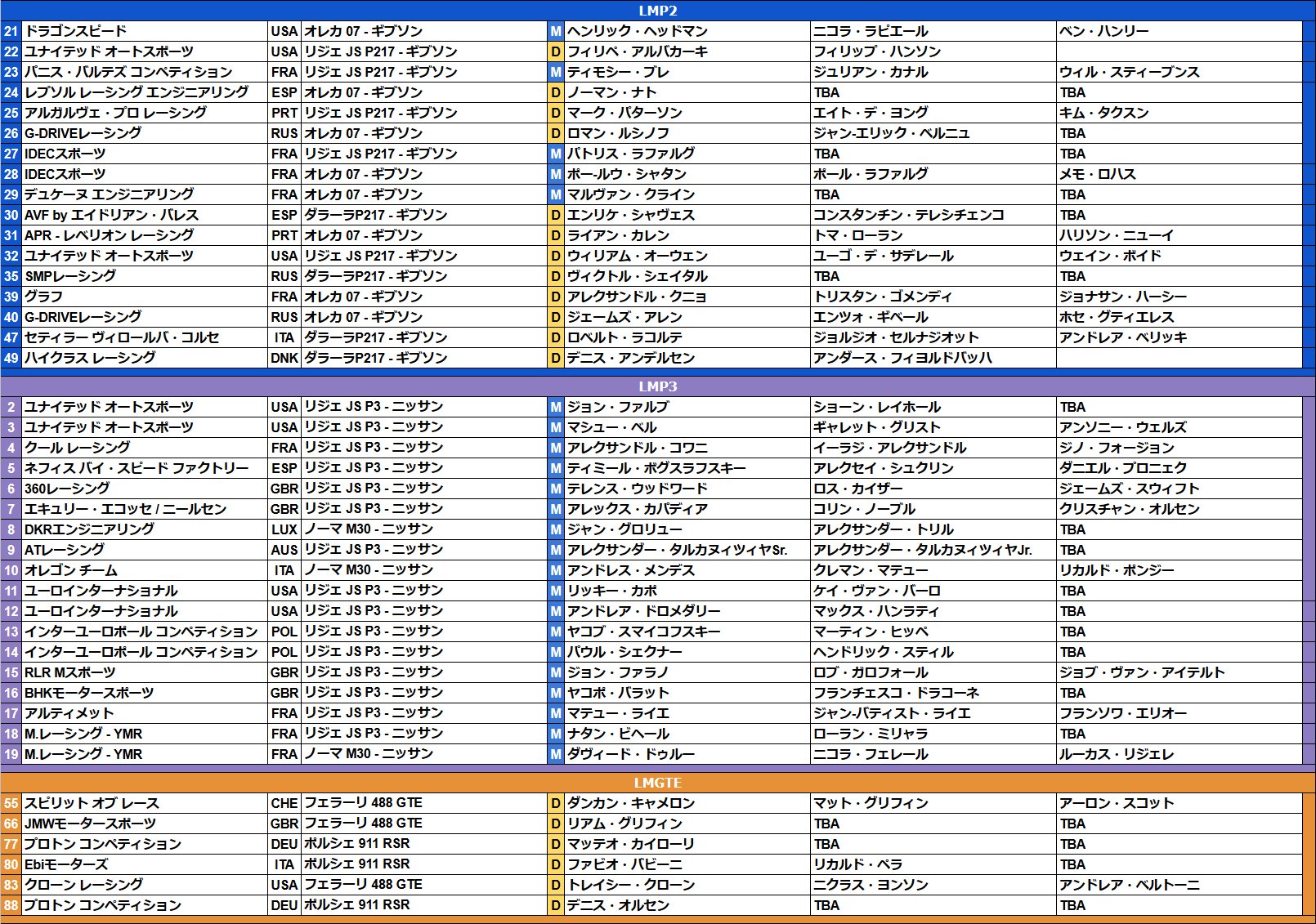Click driver ウィリアム・オーウェン
The image size is (1316, 924).
tap(638, 256)
